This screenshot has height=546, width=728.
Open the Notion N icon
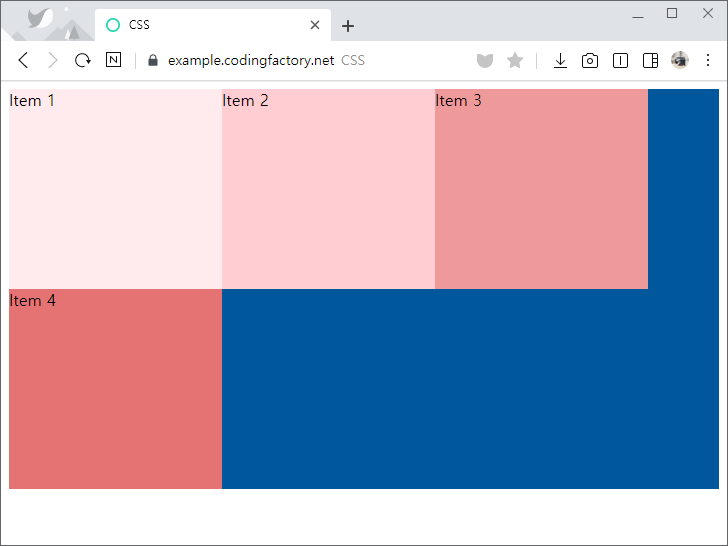[113, 60]
